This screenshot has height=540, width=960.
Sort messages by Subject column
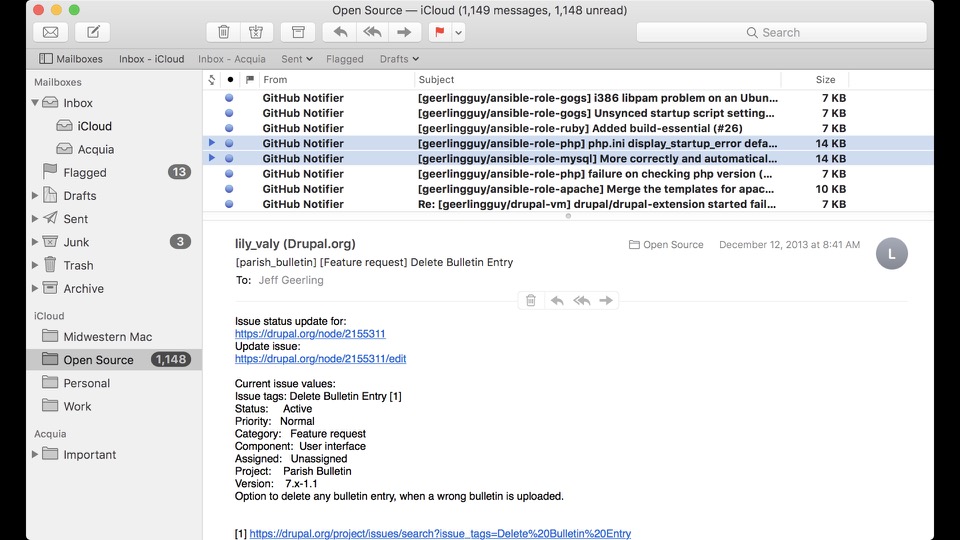pyautogui.click(x=598, y=80)
